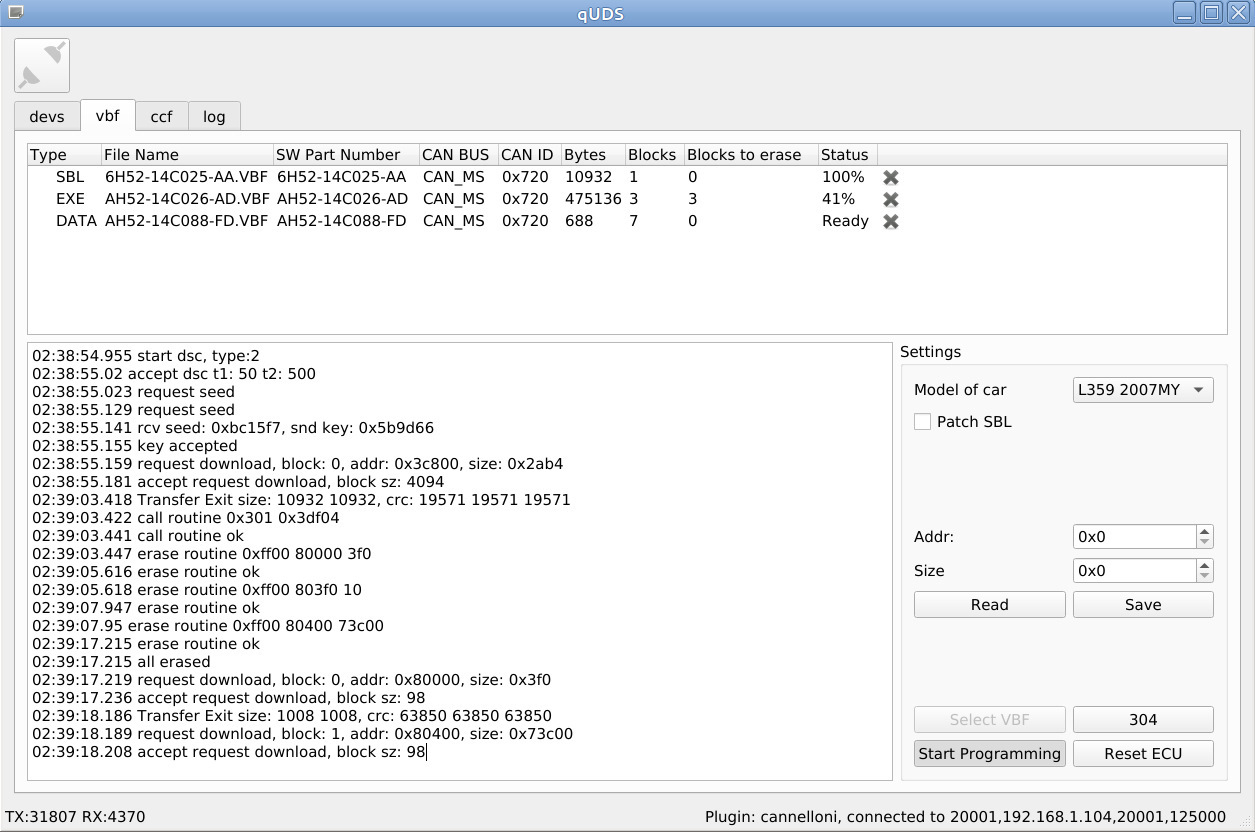
Task: Click the Blocks to erase column header
Action: click(x=750, y=155)
